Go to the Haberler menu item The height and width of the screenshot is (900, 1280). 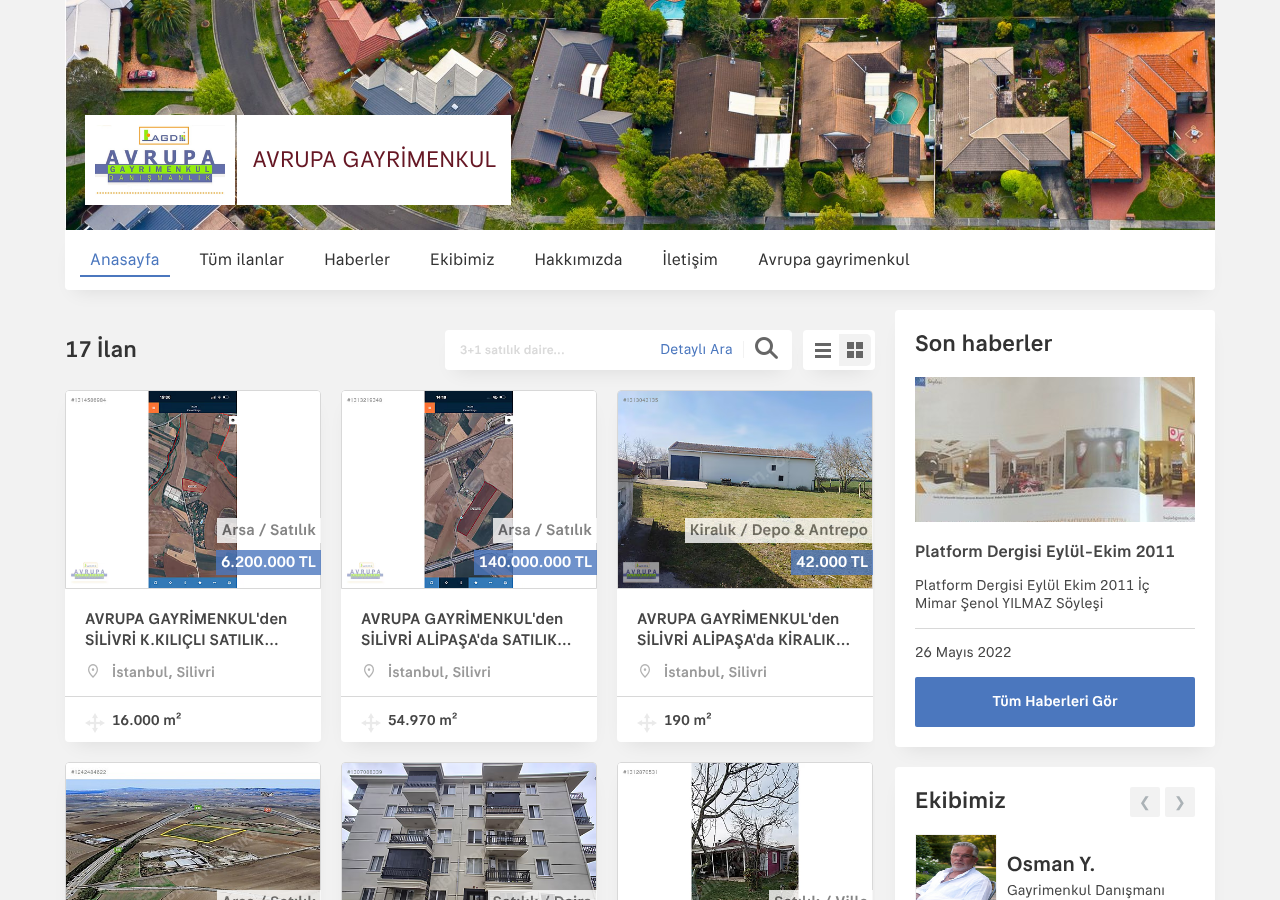click(357, 260)
